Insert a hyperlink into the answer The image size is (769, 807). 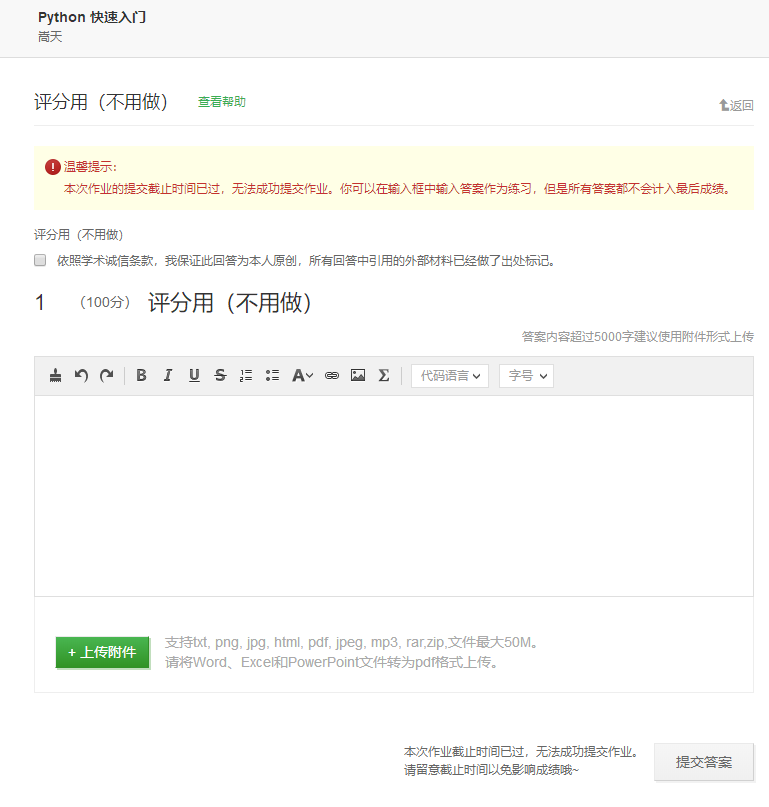coord(332,376)
